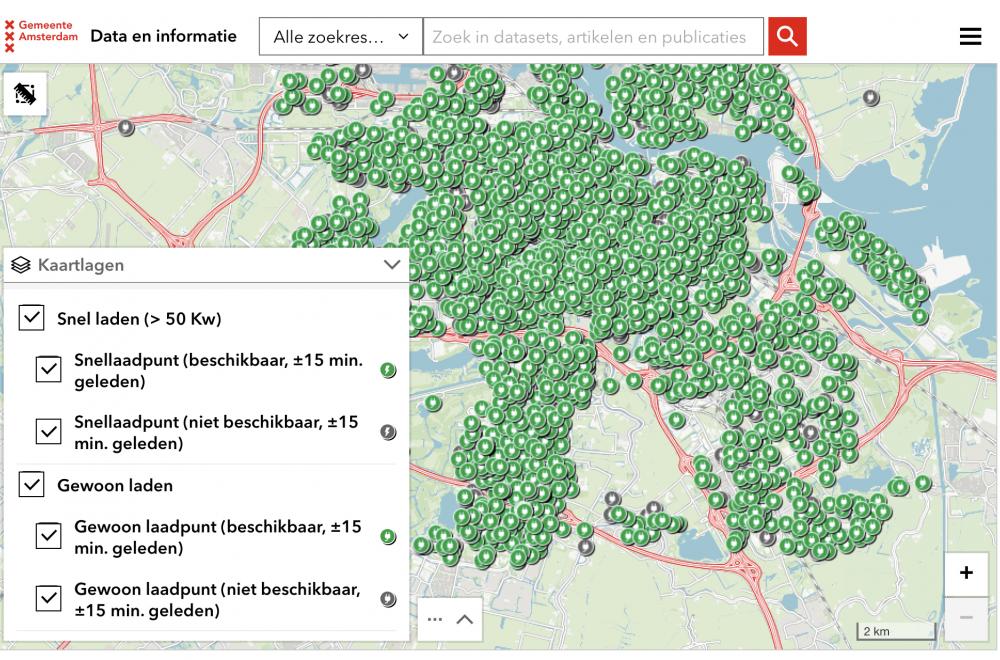This screenshot has height=660, width=1000.
Task: Click 'Gewoon laadpunt (niet beschikbaar, ±15 min. geleden)' label
Action: point(217,599)
